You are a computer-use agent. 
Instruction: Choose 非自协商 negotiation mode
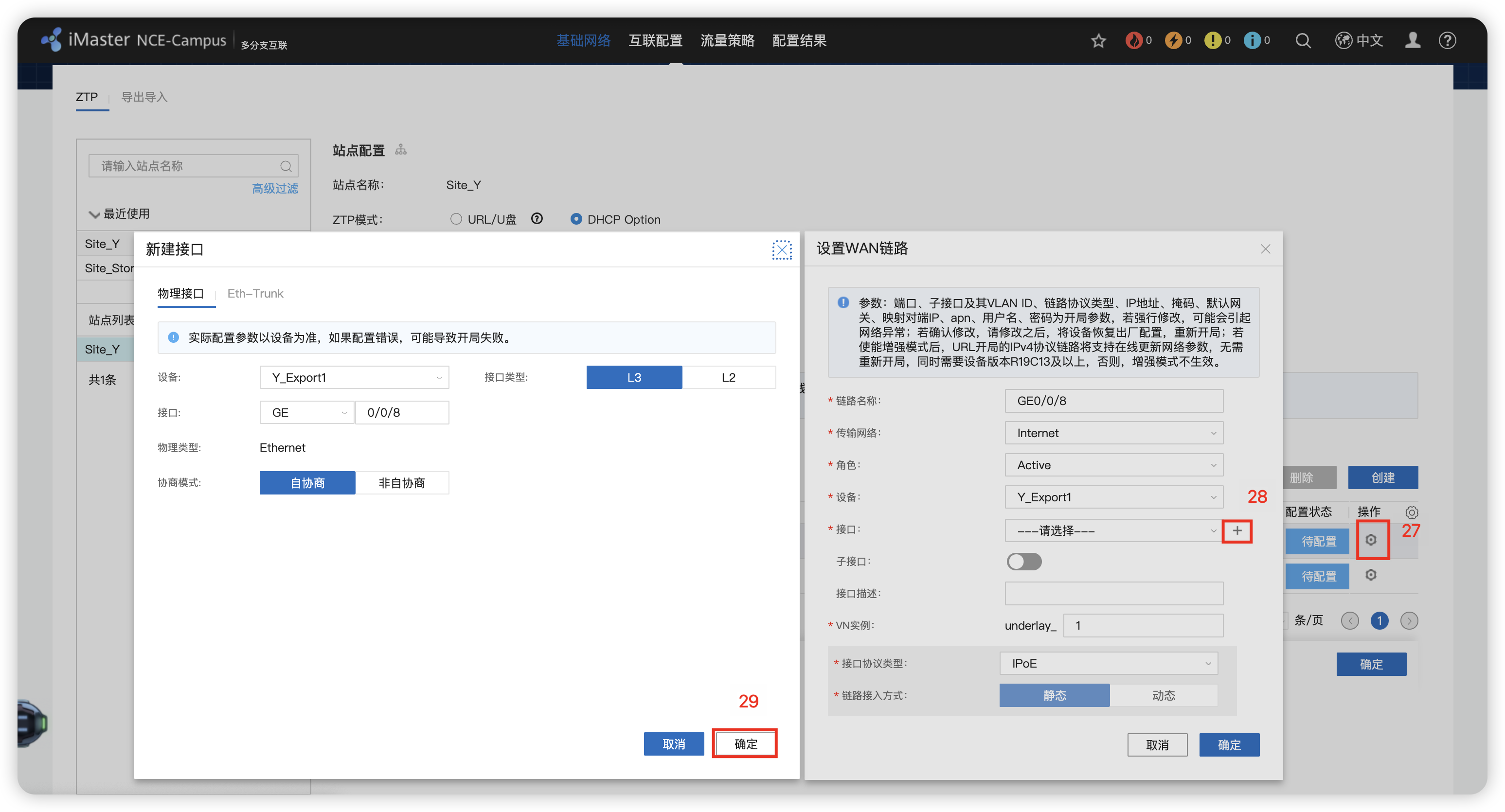point(402,483)
